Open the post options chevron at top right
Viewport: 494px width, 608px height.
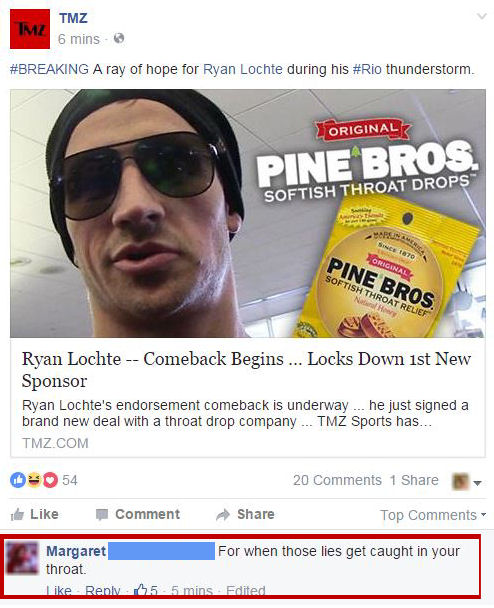coord(482,16)
